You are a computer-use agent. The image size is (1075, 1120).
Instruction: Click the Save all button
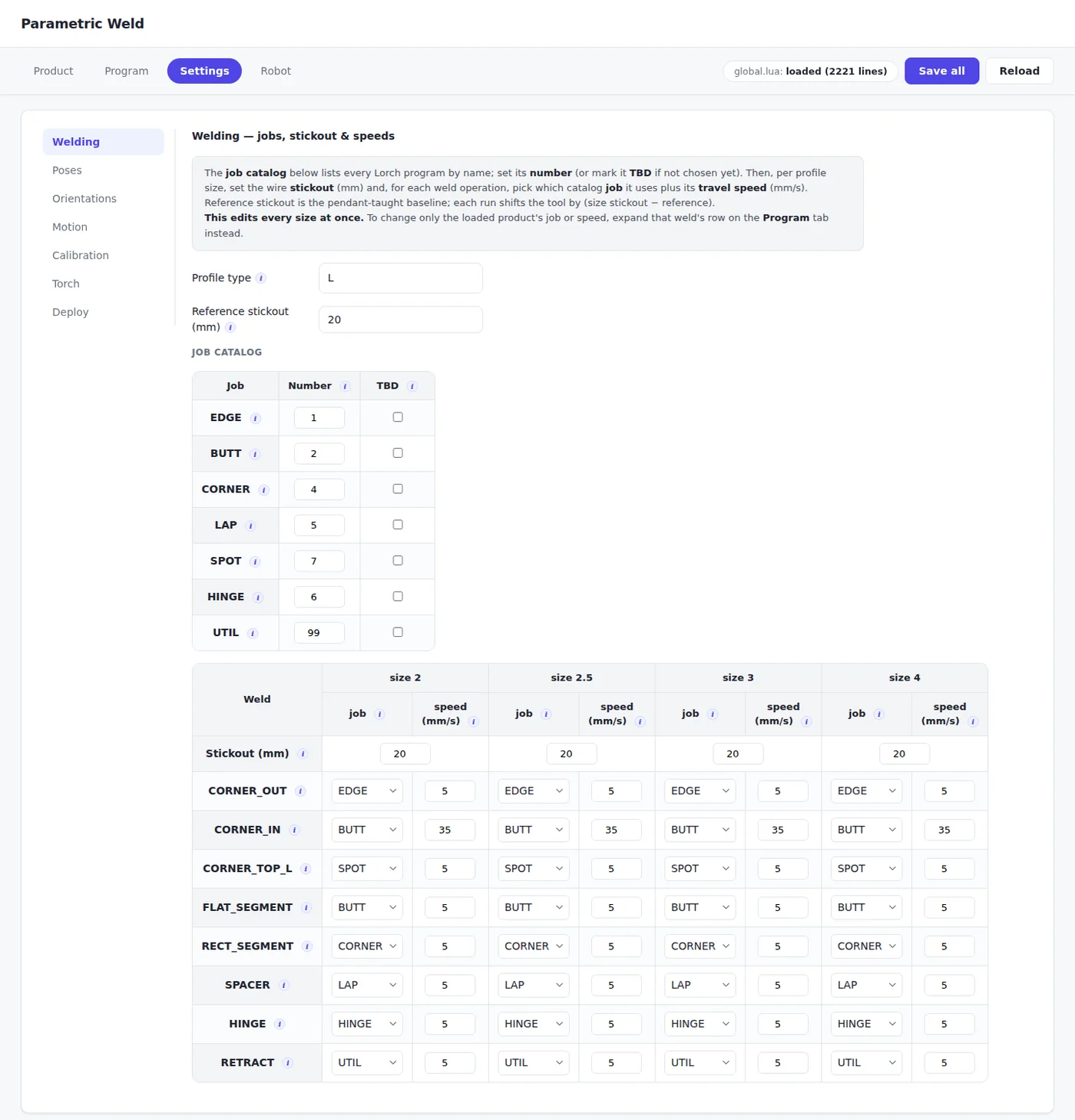coord(941,71)
